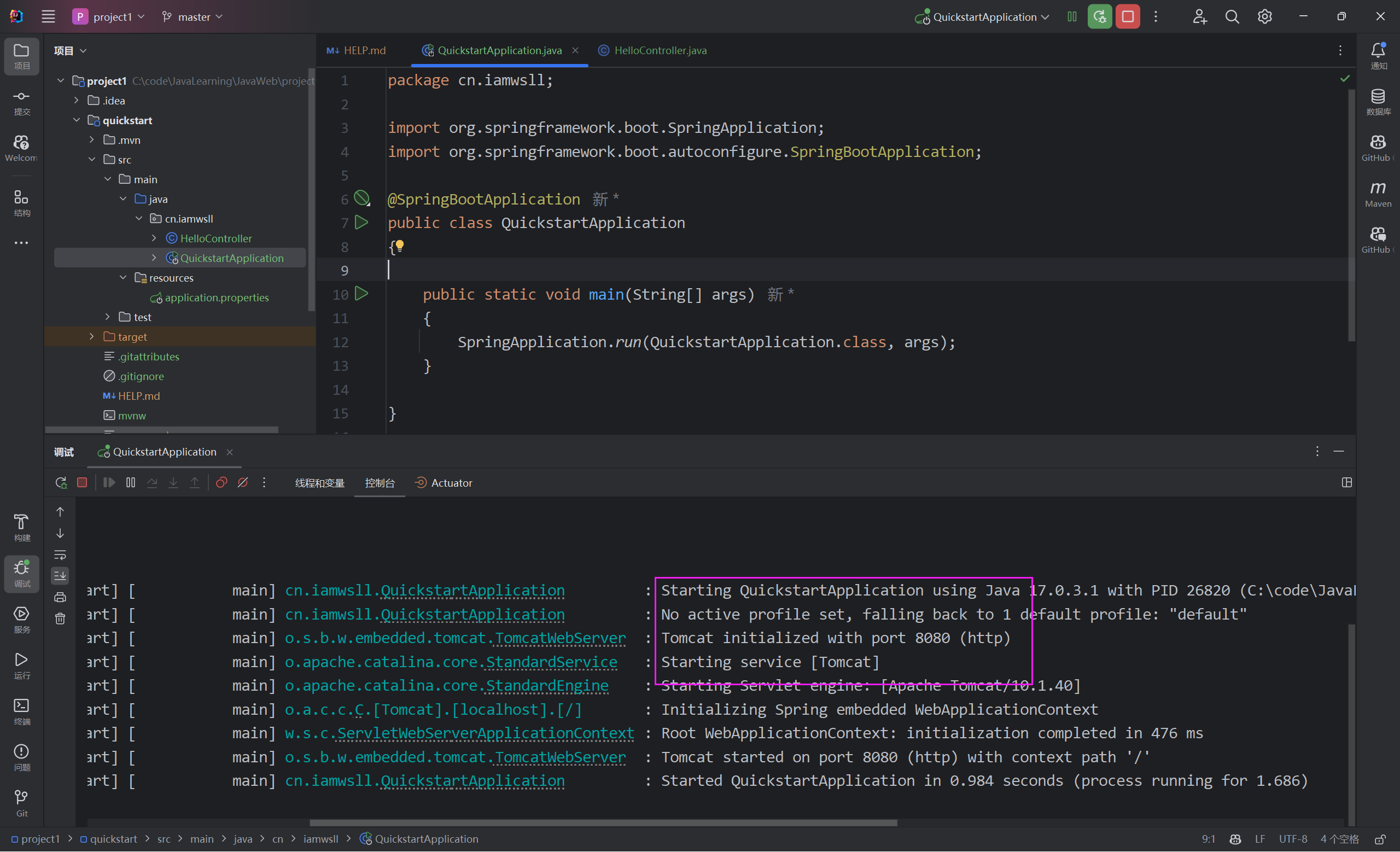This screenshot has width=1400, height=852.
Task: Switch to HelloController.java tab
Action: (660, 50)
